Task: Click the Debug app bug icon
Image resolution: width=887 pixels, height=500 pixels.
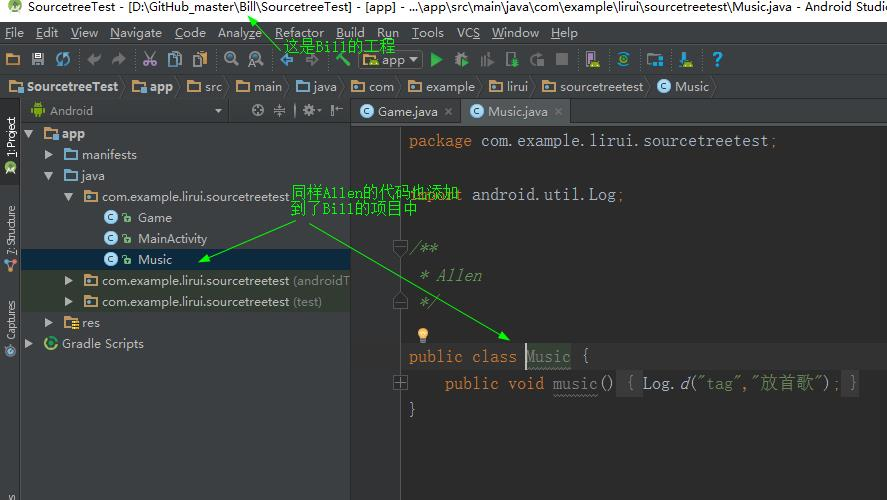Action: (x=462, y=59)
